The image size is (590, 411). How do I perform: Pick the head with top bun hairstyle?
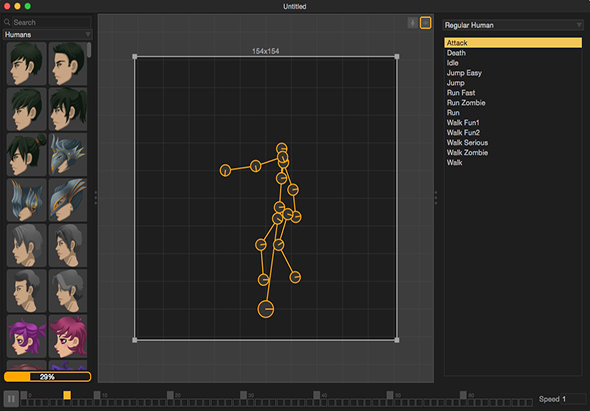click(x=27, y=154)
